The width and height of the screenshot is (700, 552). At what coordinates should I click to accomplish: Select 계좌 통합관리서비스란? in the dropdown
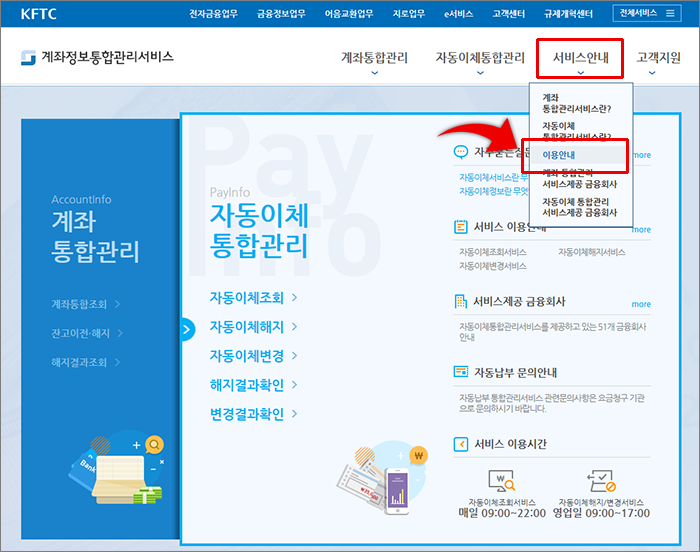coord(576,103)
